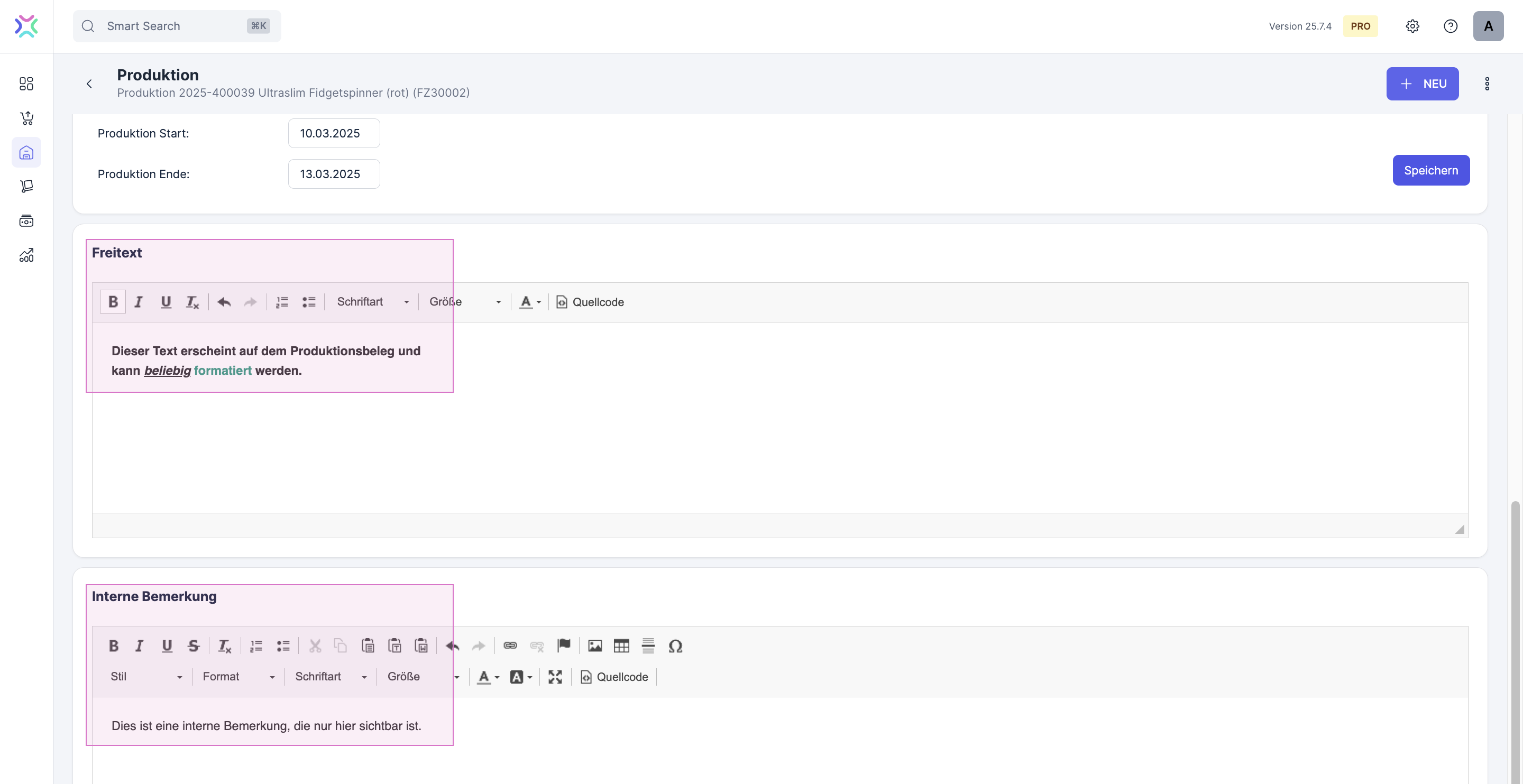
Task: Insert a numbered list in Freitext
Action: 282,301
